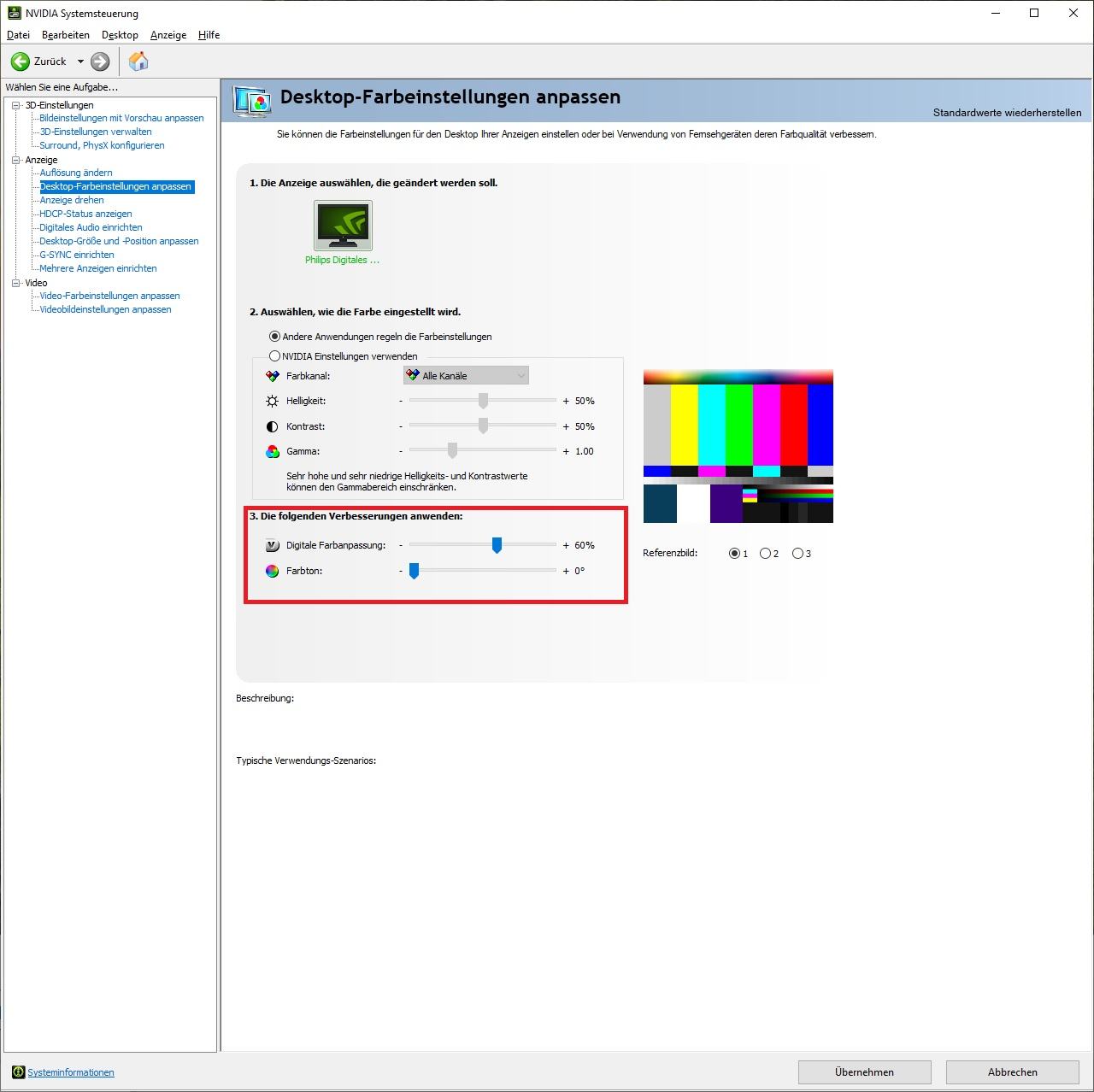Click the Abbrechen button

[1013, 1072]
